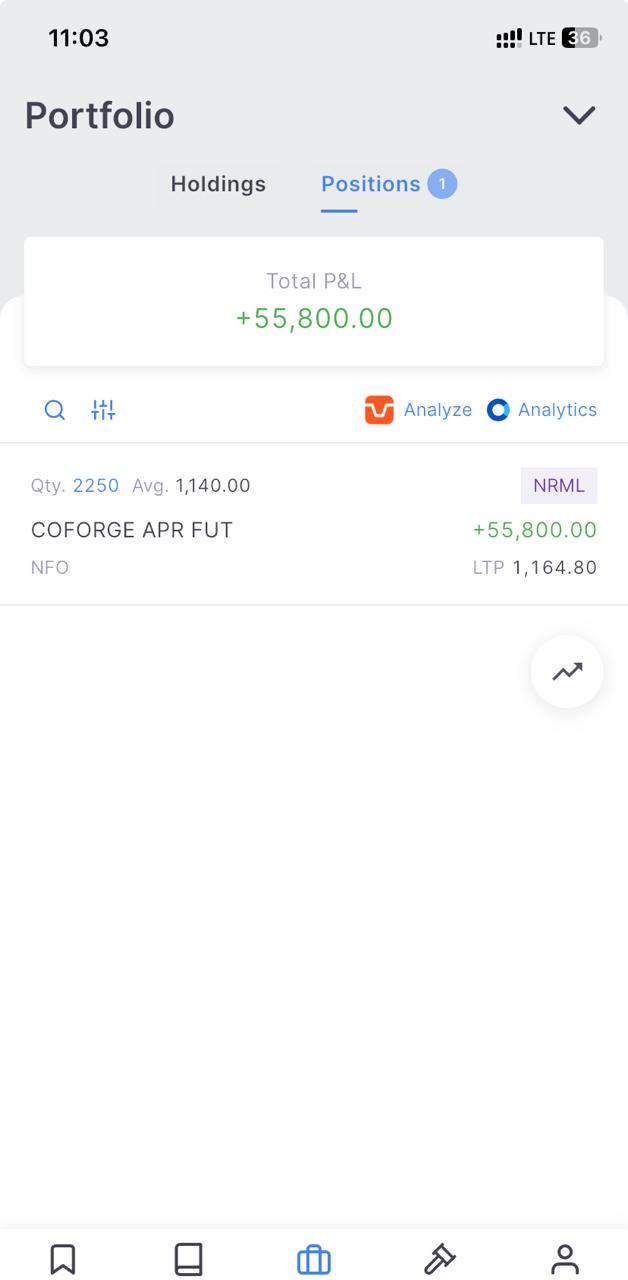
Task: Tap the NRML product tag
Action: [x=559, y=486]
